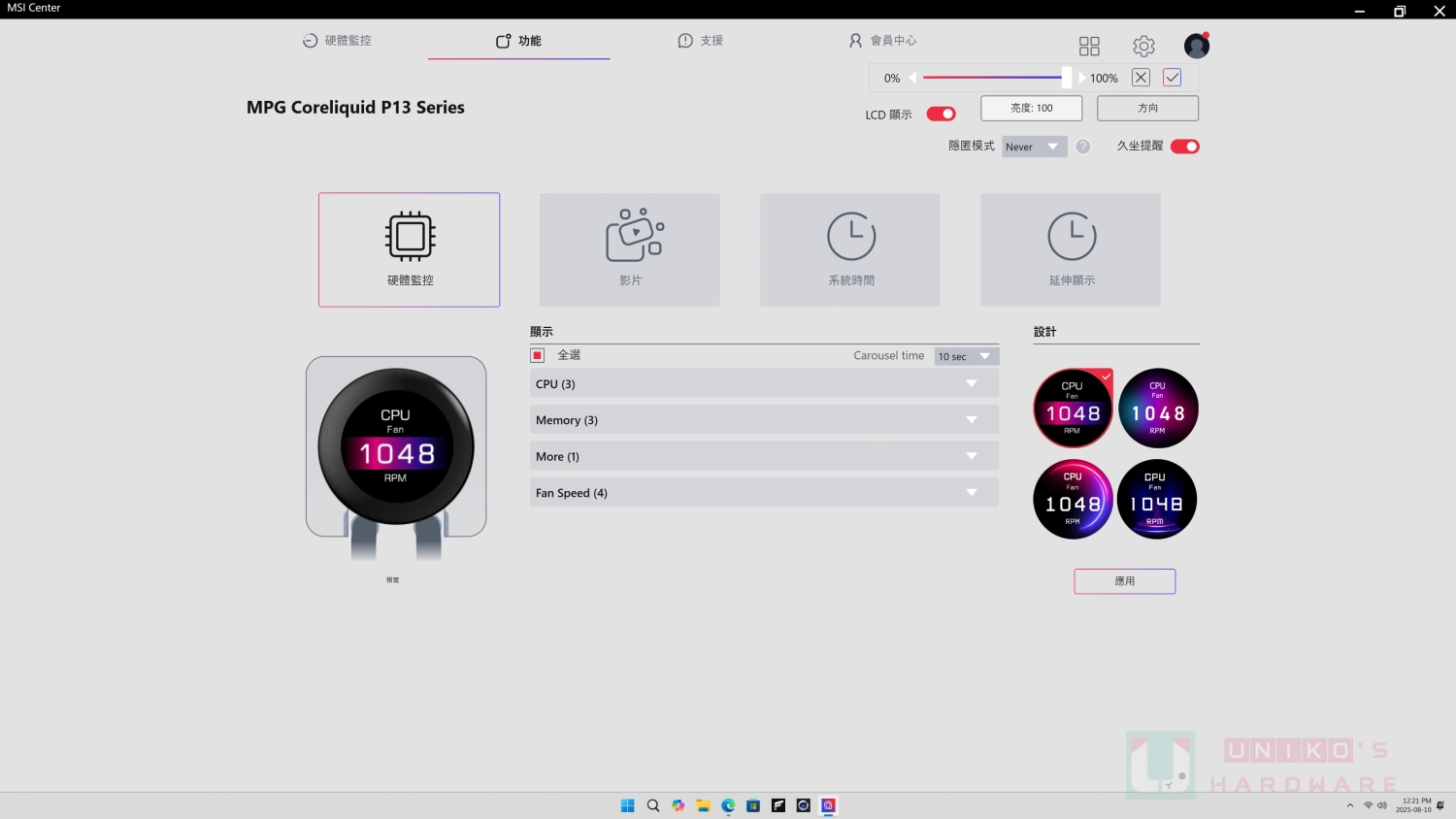Open File Explorer from taskbar

703,805
